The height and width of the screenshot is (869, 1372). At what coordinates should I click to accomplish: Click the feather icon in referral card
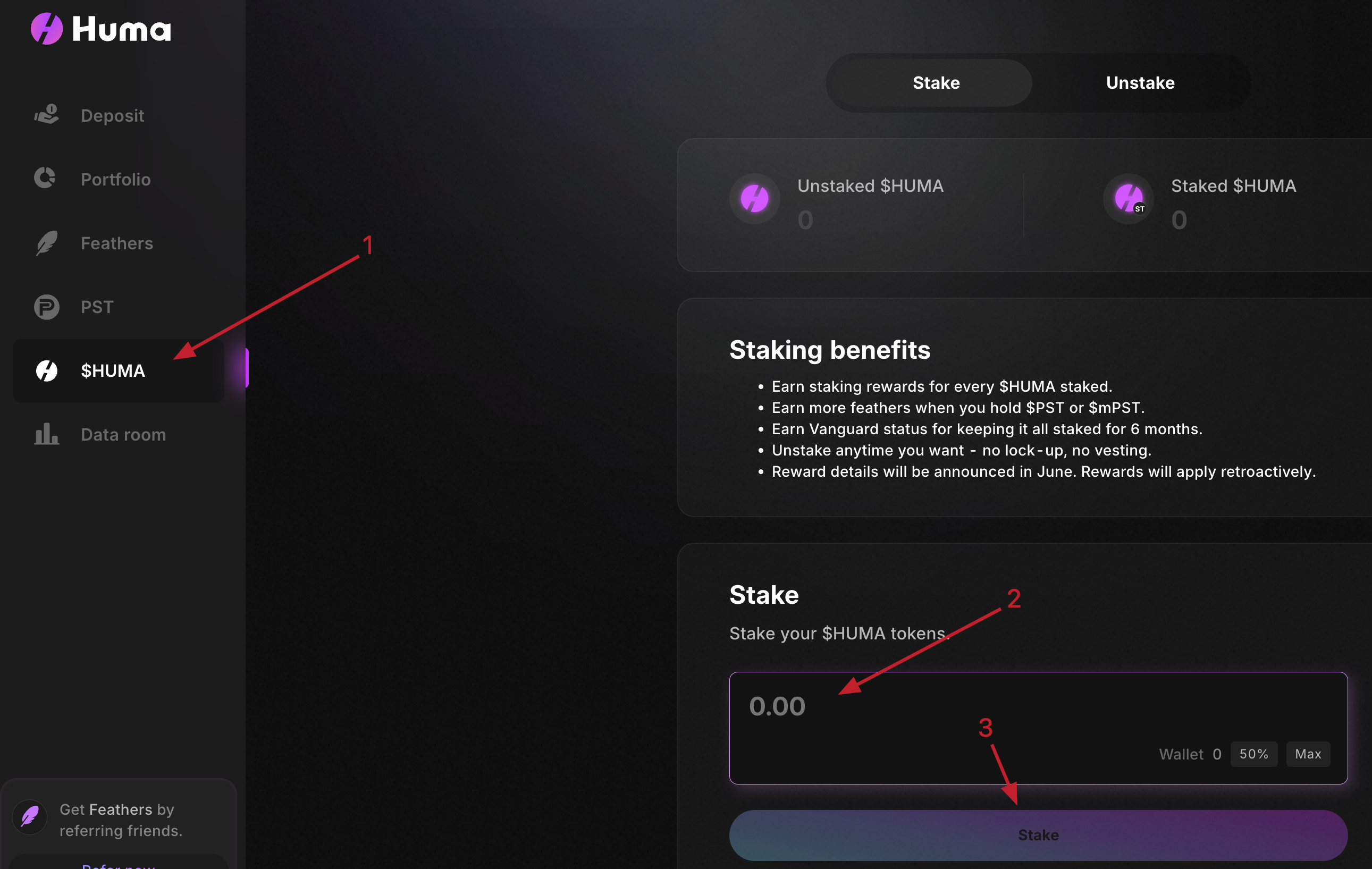tap(30, 817)
